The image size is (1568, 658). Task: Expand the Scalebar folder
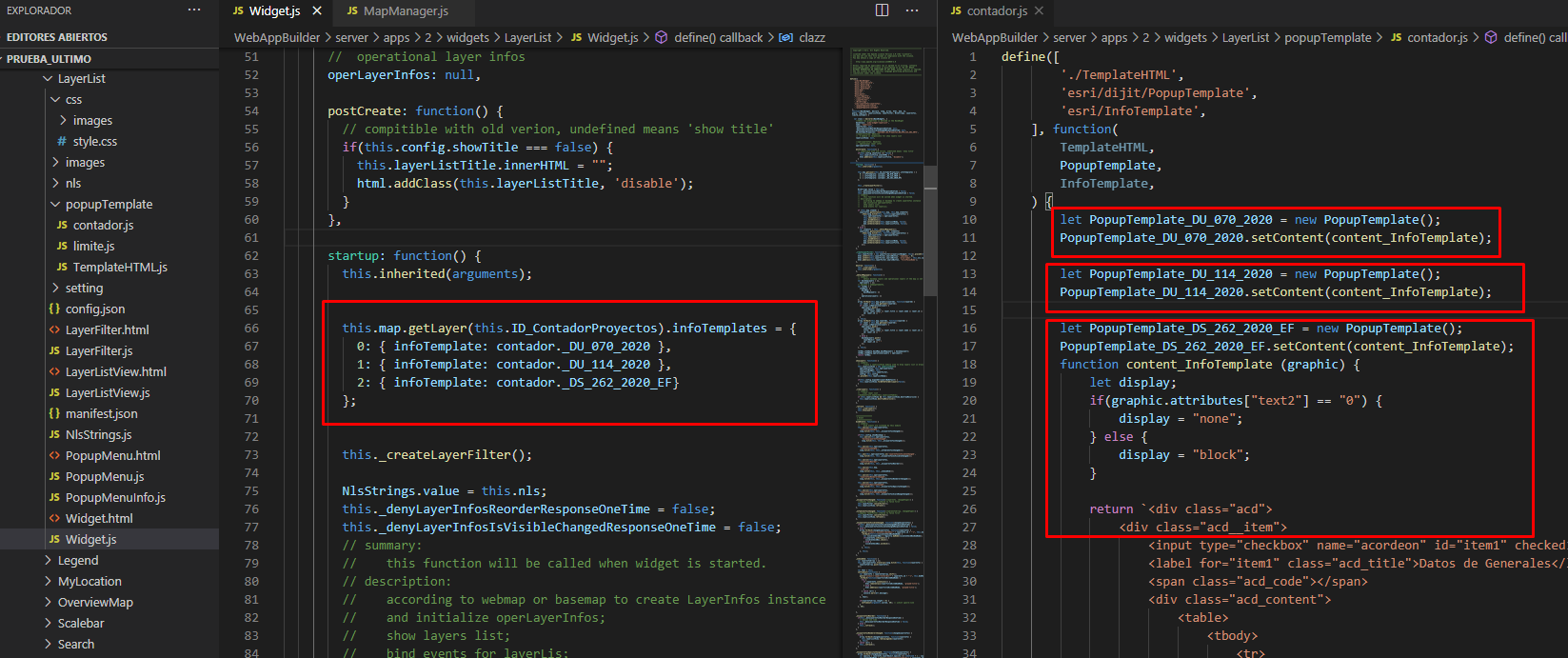point(81,624)
